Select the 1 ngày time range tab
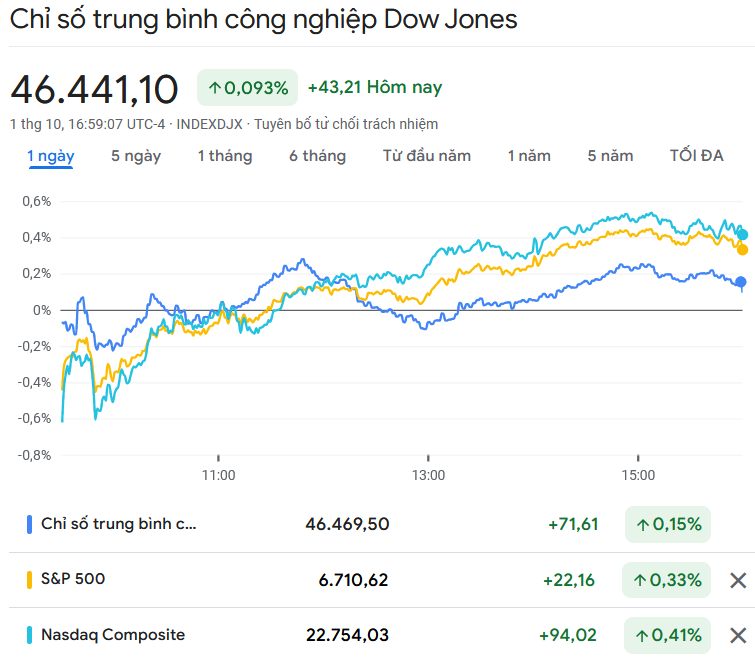755x662 pixels. tap(50, 156)
